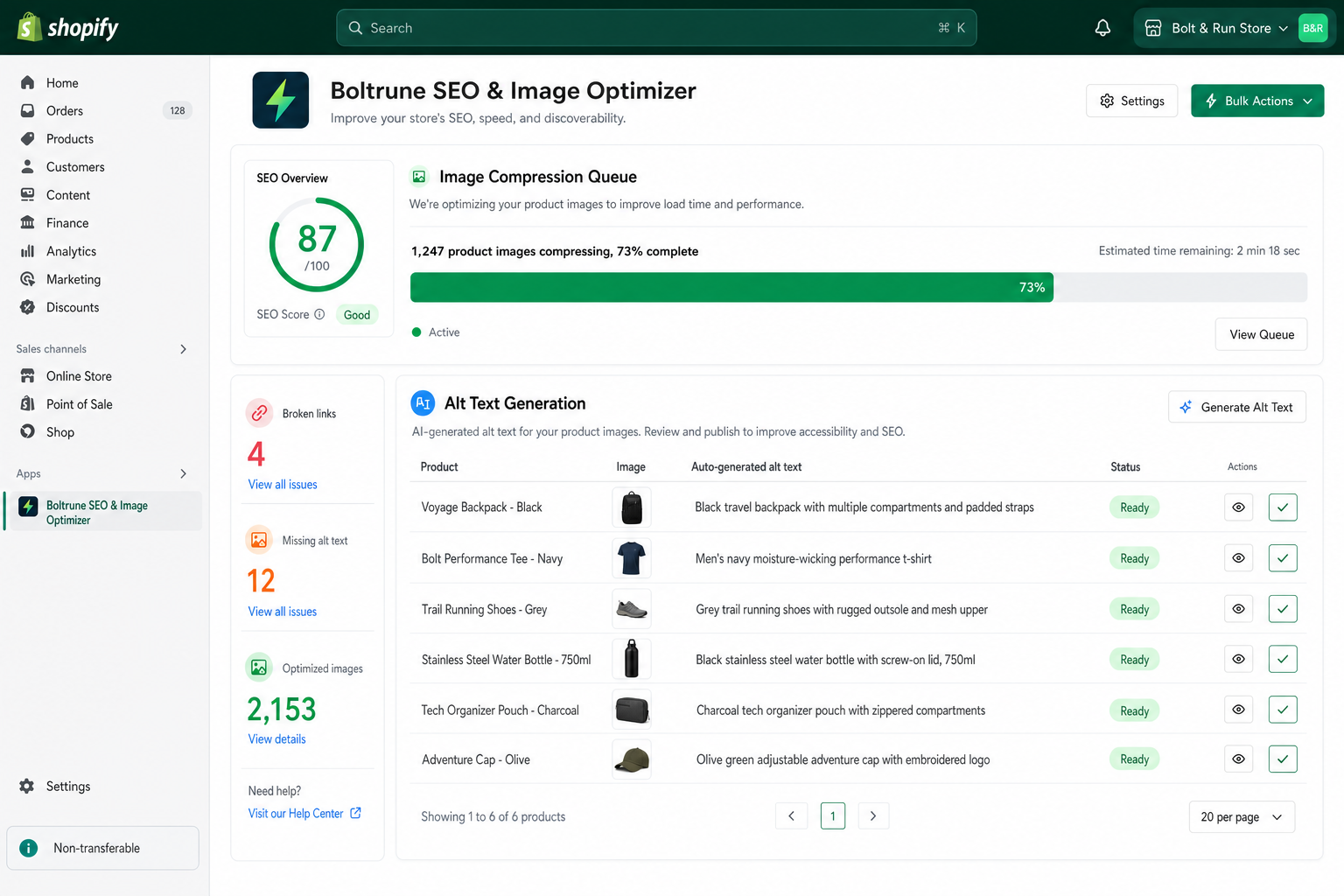Preview alt text for Voyage Backpack - Black

point(1238,507)
